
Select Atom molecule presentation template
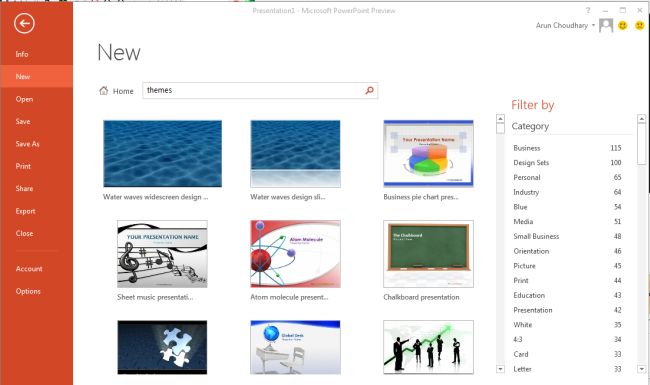tap(296, 254)
